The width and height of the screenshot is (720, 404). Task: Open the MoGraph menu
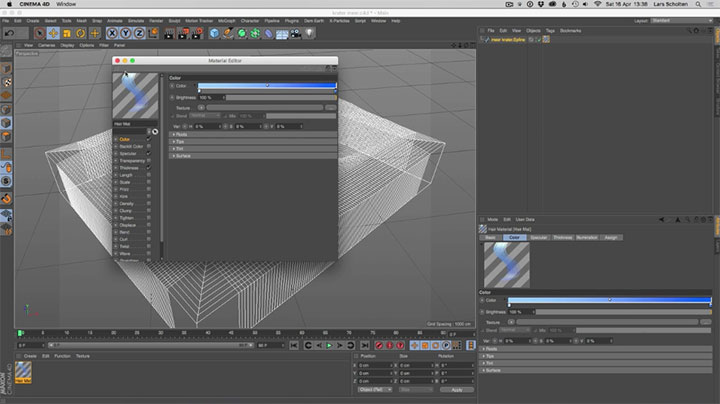coord(226,21)
